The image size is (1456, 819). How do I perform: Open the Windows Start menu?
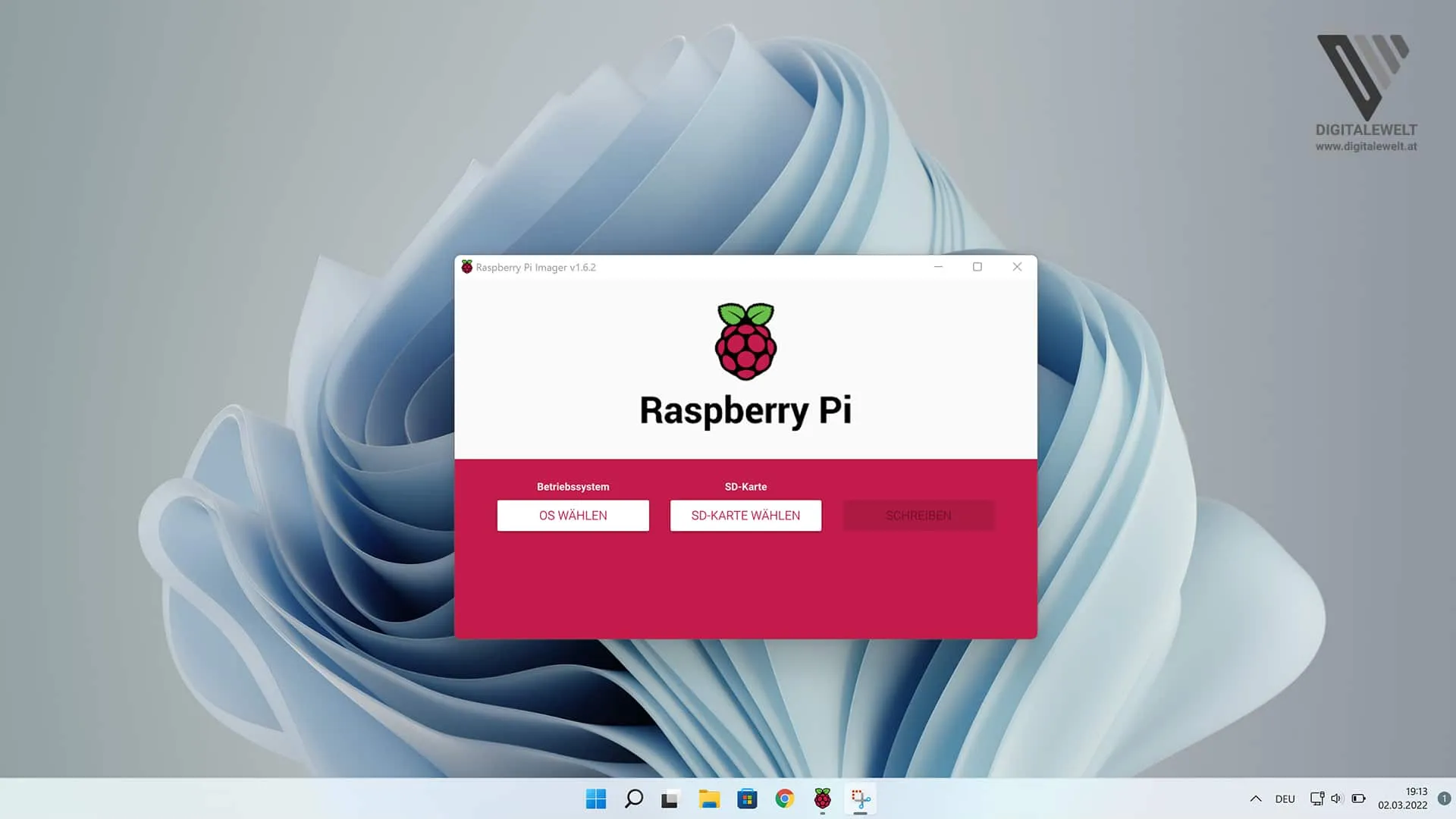point(596,799)
